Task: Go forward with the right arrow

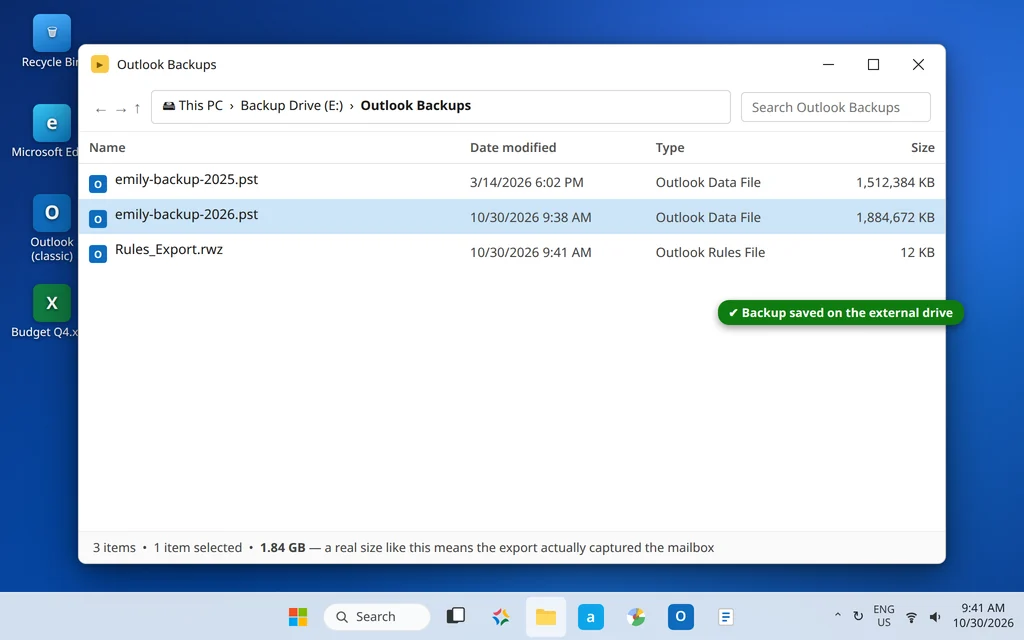Action: tap(121, 110)
